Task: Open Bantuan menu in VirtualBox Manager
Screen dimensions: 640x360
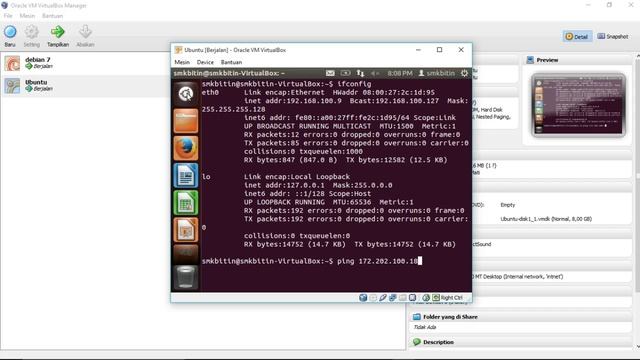Action: point(53,16)
